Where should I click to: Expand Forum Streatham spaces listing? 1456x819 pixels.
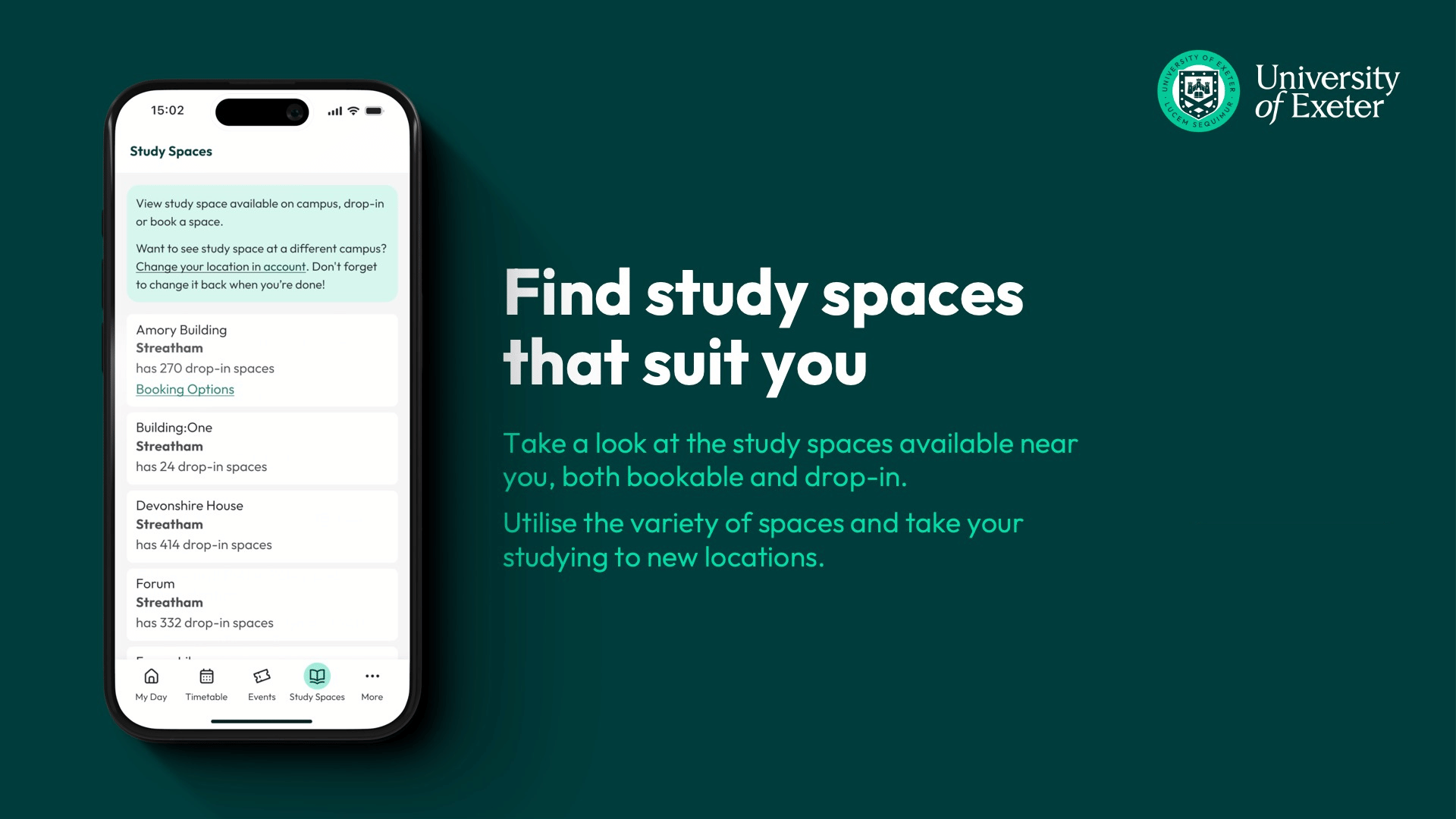[x=261, y=602]
